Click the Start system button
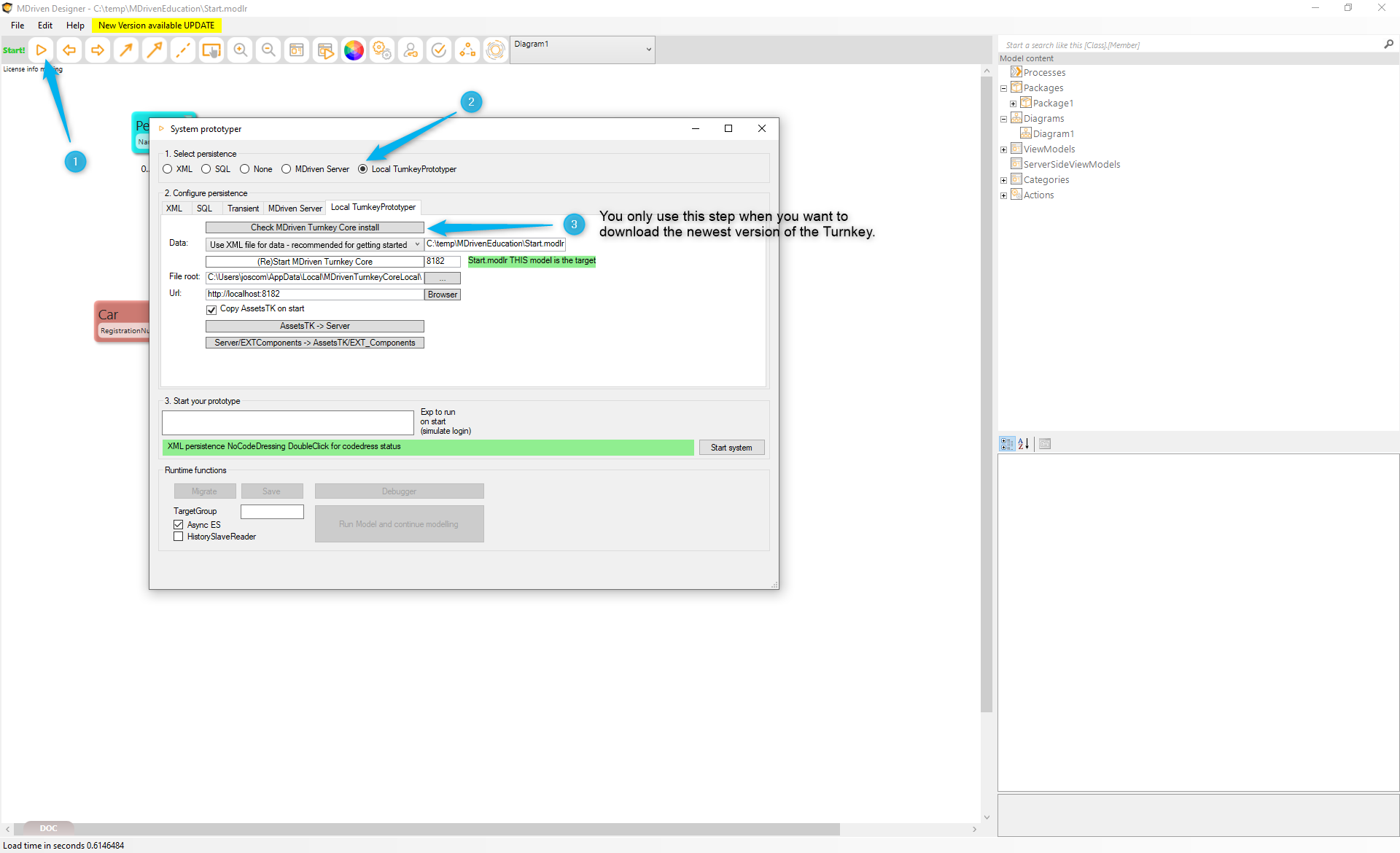The image size is (1400, 853). coord(731,448)
